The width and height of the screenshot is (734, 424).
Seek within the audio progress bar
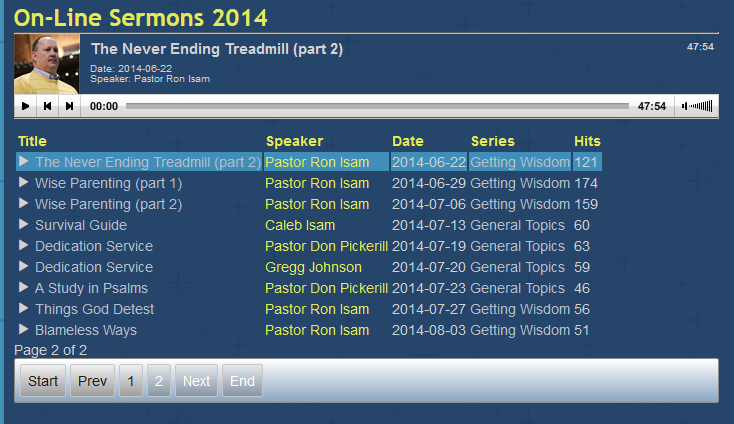pos(377,106)
